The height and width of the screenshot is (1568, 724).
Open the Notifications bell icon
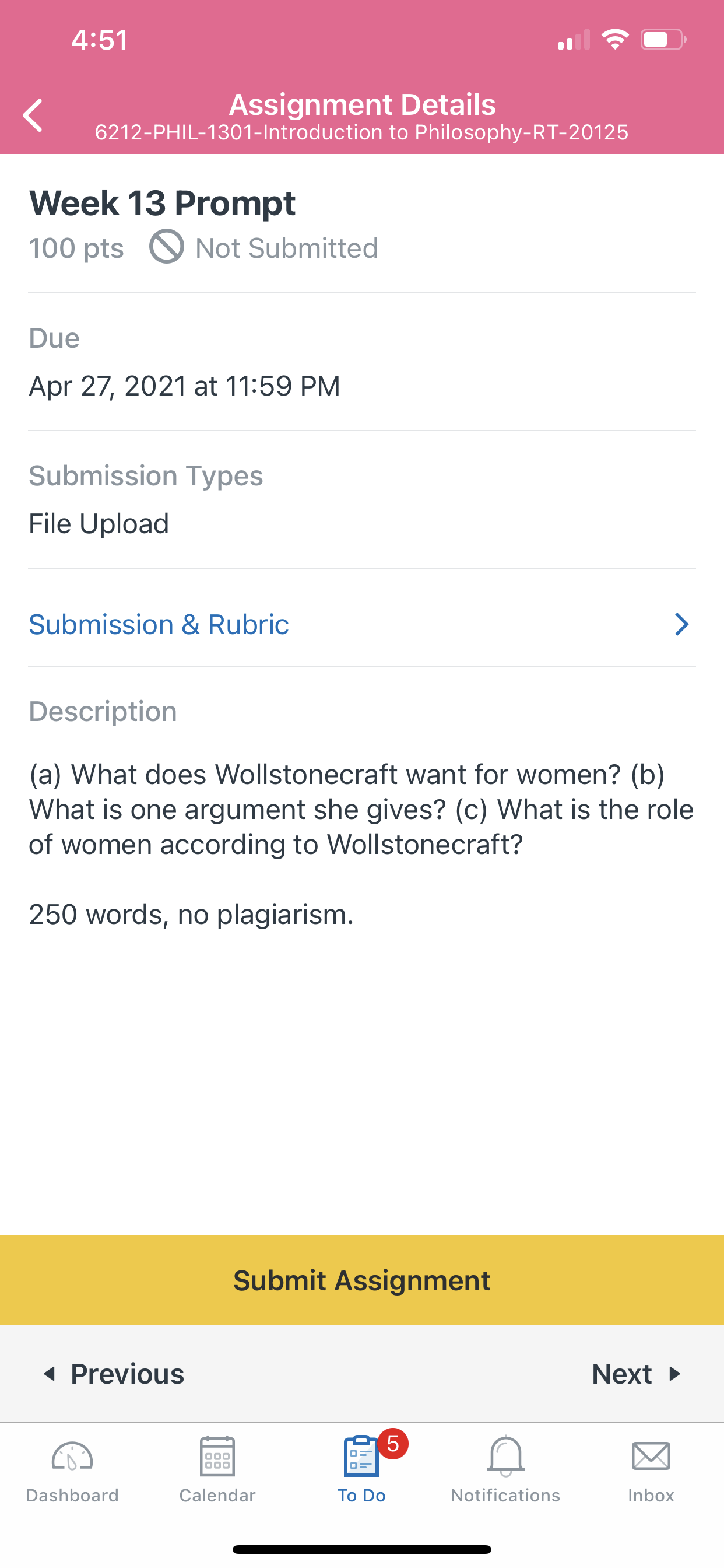click(505, 1456)
